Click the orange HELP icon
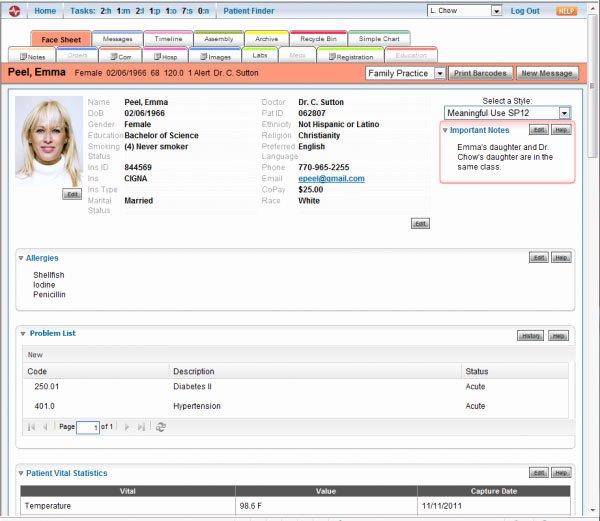The image size is (600, 521). click(x=566, y=11)
